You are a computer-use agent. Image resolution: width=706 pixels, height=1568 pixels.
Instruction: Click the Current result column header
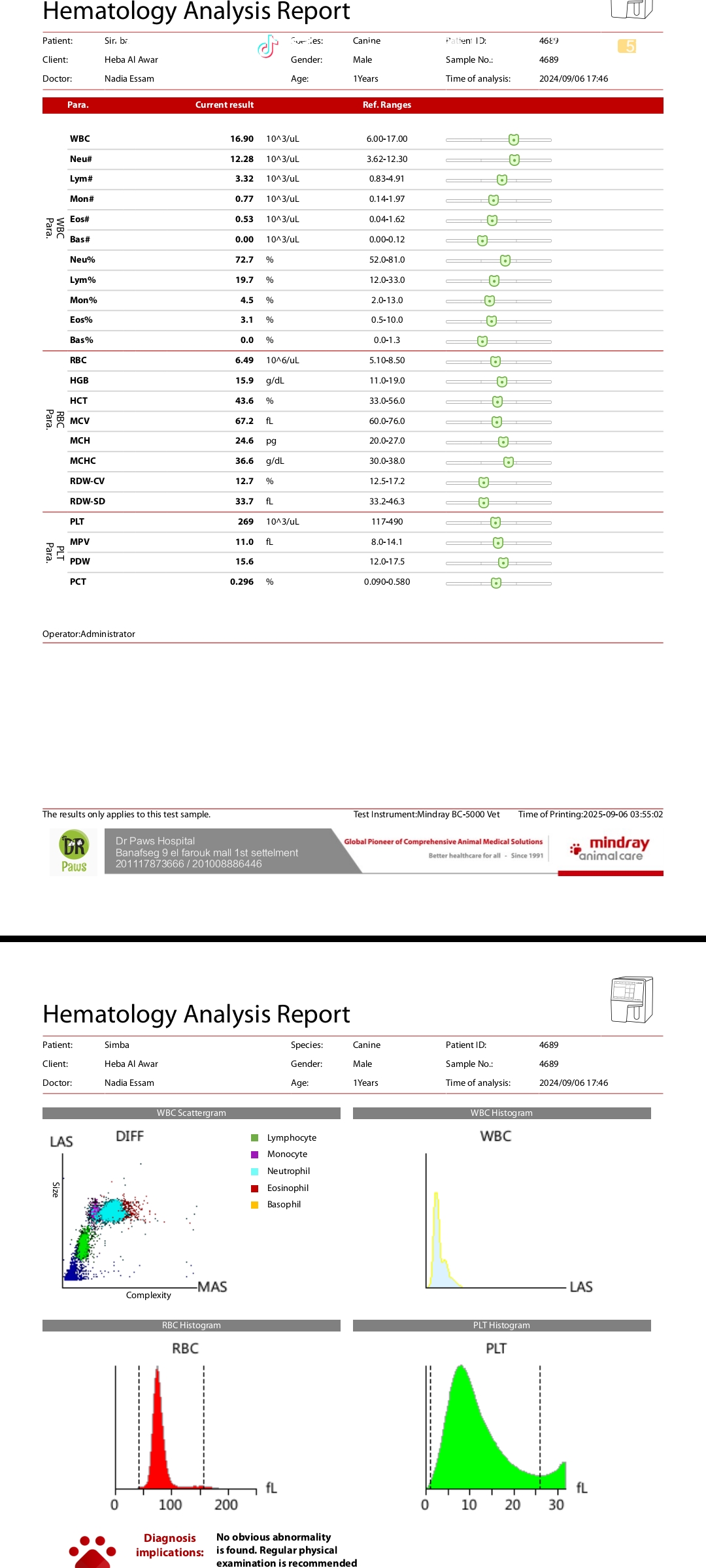224,105
